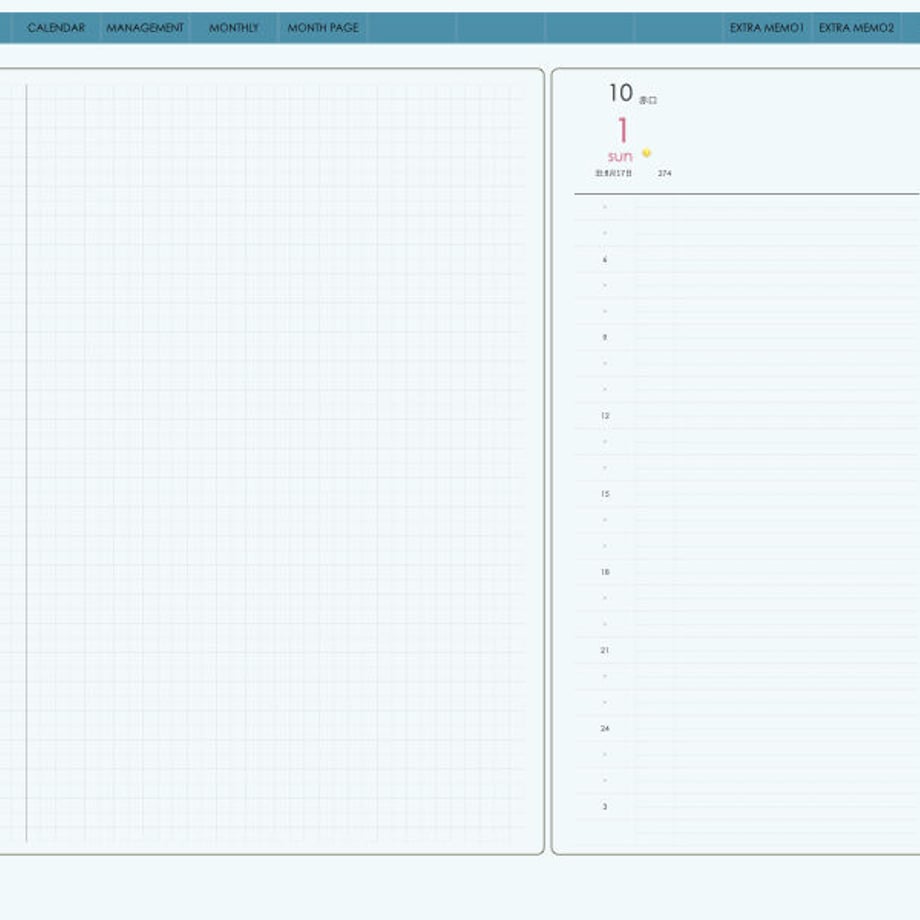Select the MONTH PAGE tab

[x=323, y=28]
